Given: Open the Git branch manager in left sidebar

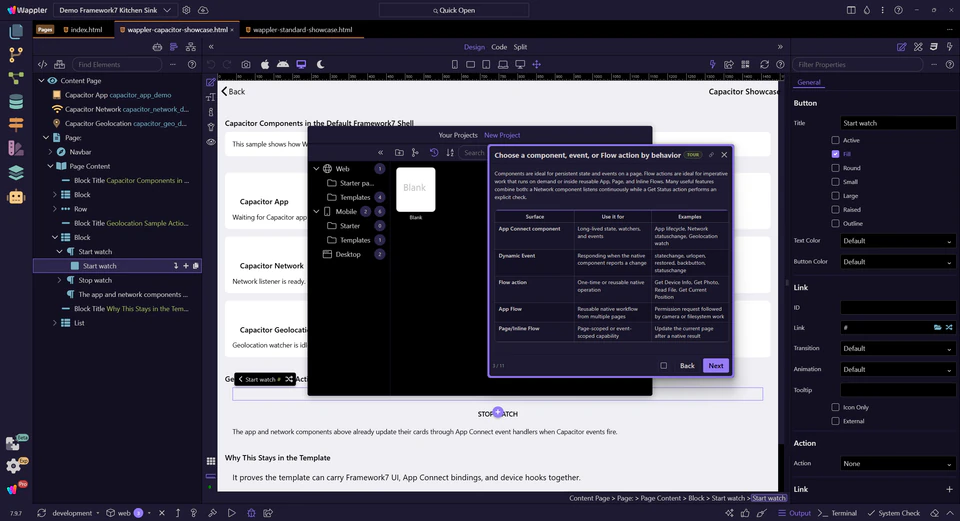Looking at the screenshot, I should (x=16, y=54).
